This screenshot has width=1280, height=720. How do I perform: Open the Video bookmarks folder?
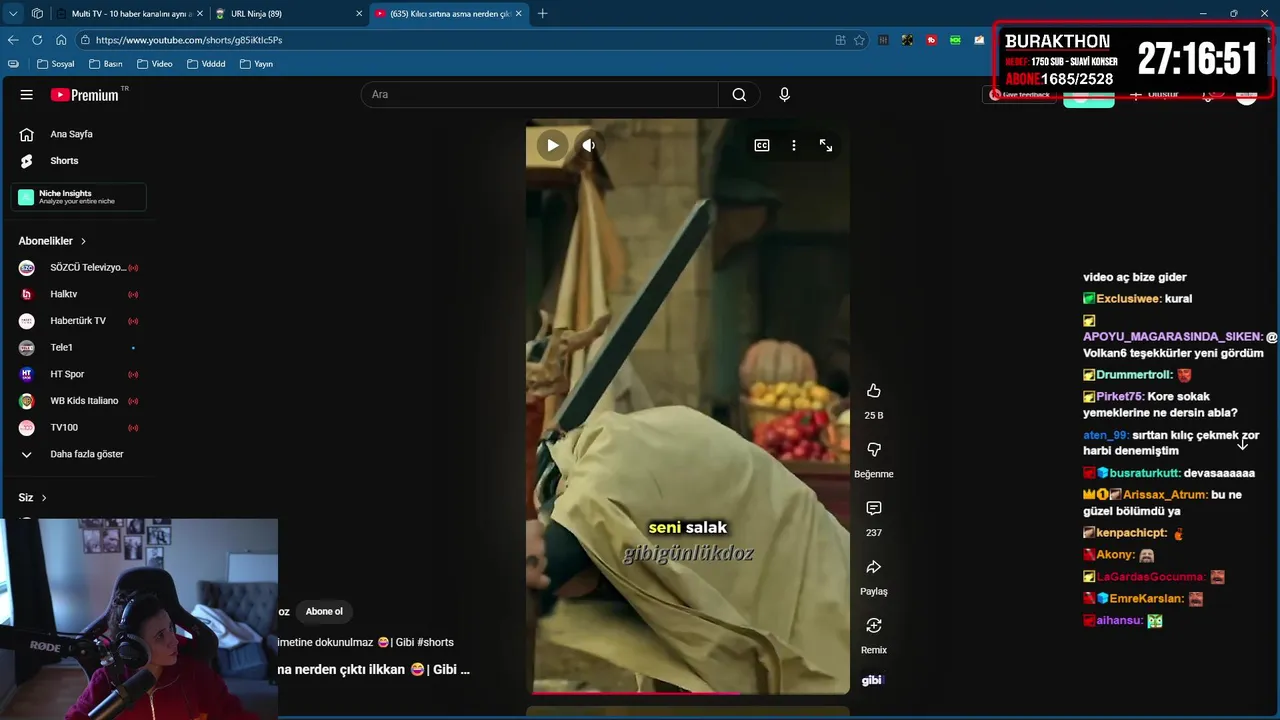pos(155,64)
